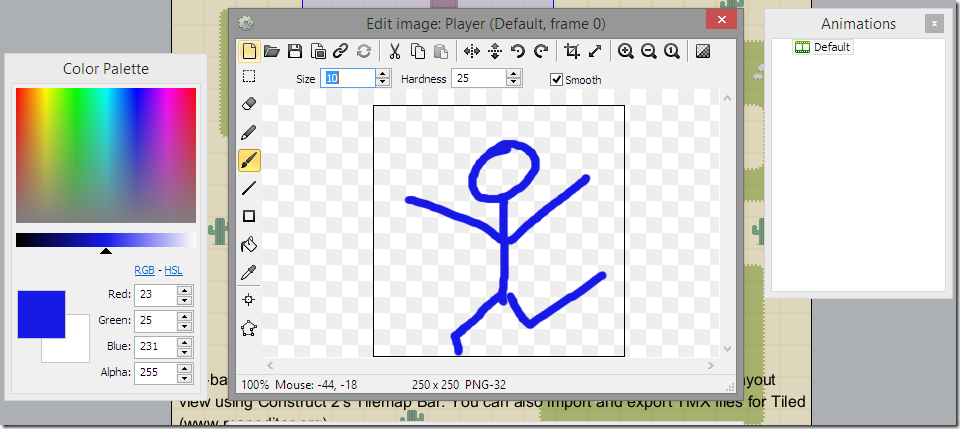
Task: Click the Alpha value input field
Action: [156, 371]
